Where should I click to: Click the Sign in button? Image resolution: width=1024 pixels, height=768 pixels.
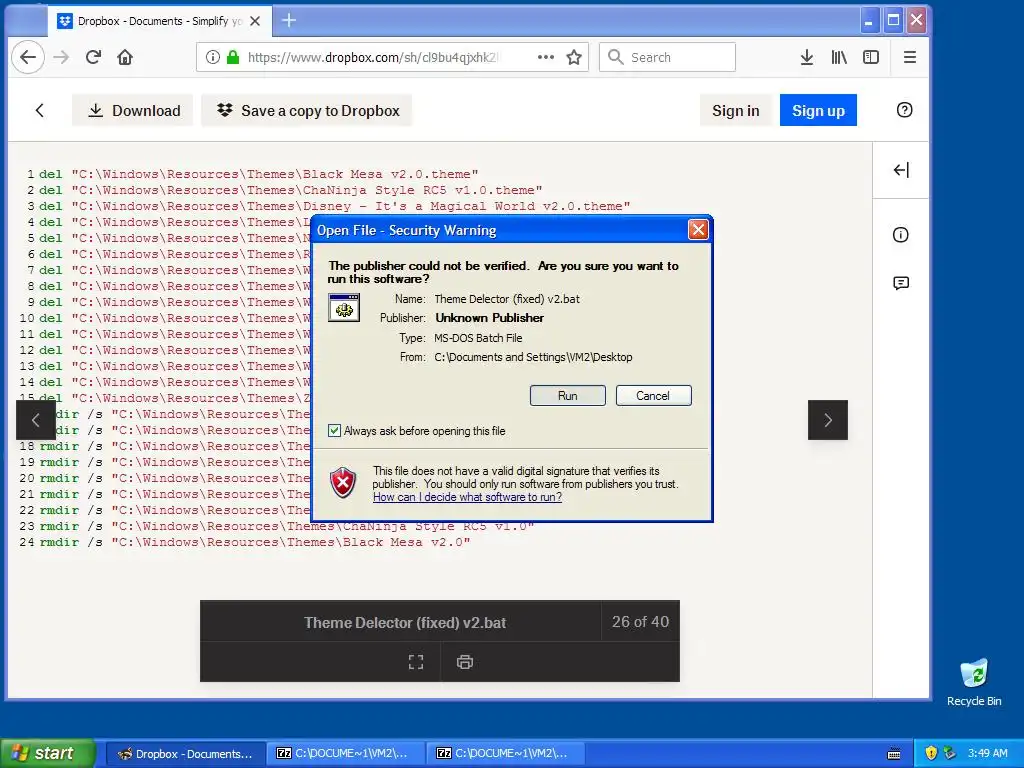pyautogui.click(x=735, y=110)
